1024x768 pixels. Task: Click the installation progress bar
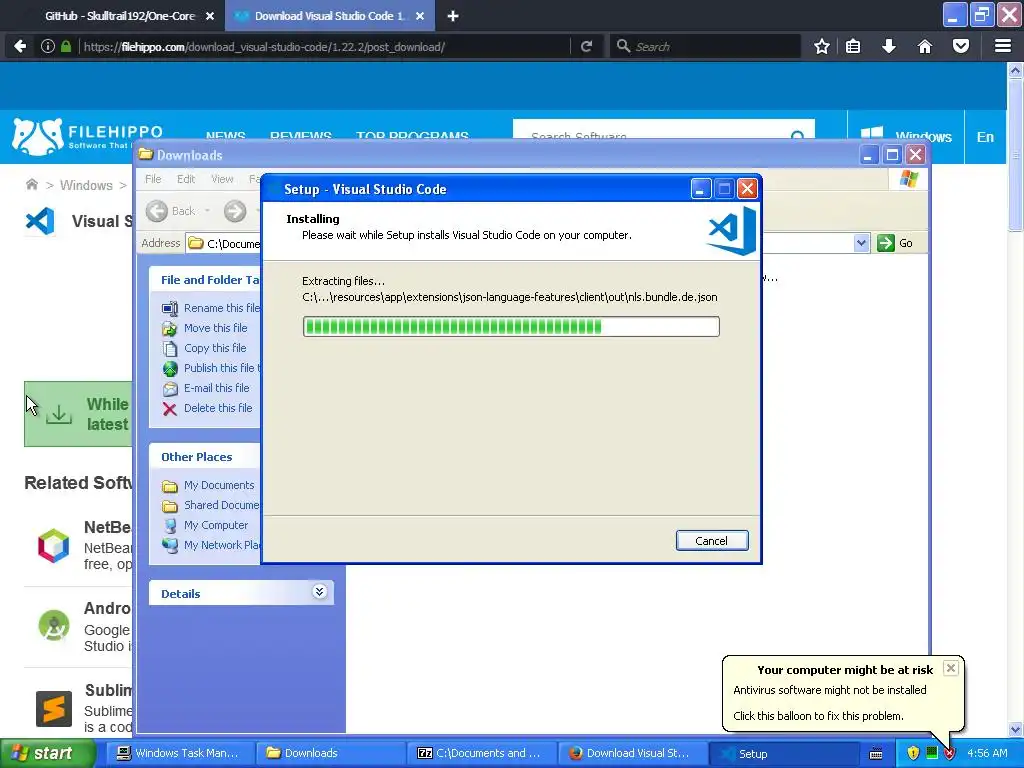pos(511,327)
